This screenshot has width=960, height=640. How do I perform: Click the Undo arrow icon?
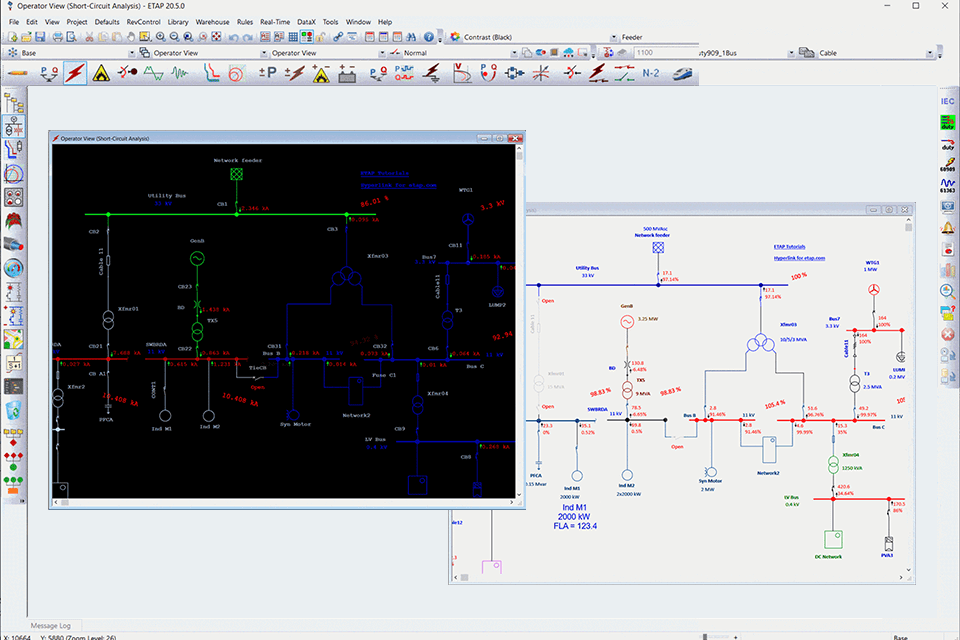coord(233,37)
